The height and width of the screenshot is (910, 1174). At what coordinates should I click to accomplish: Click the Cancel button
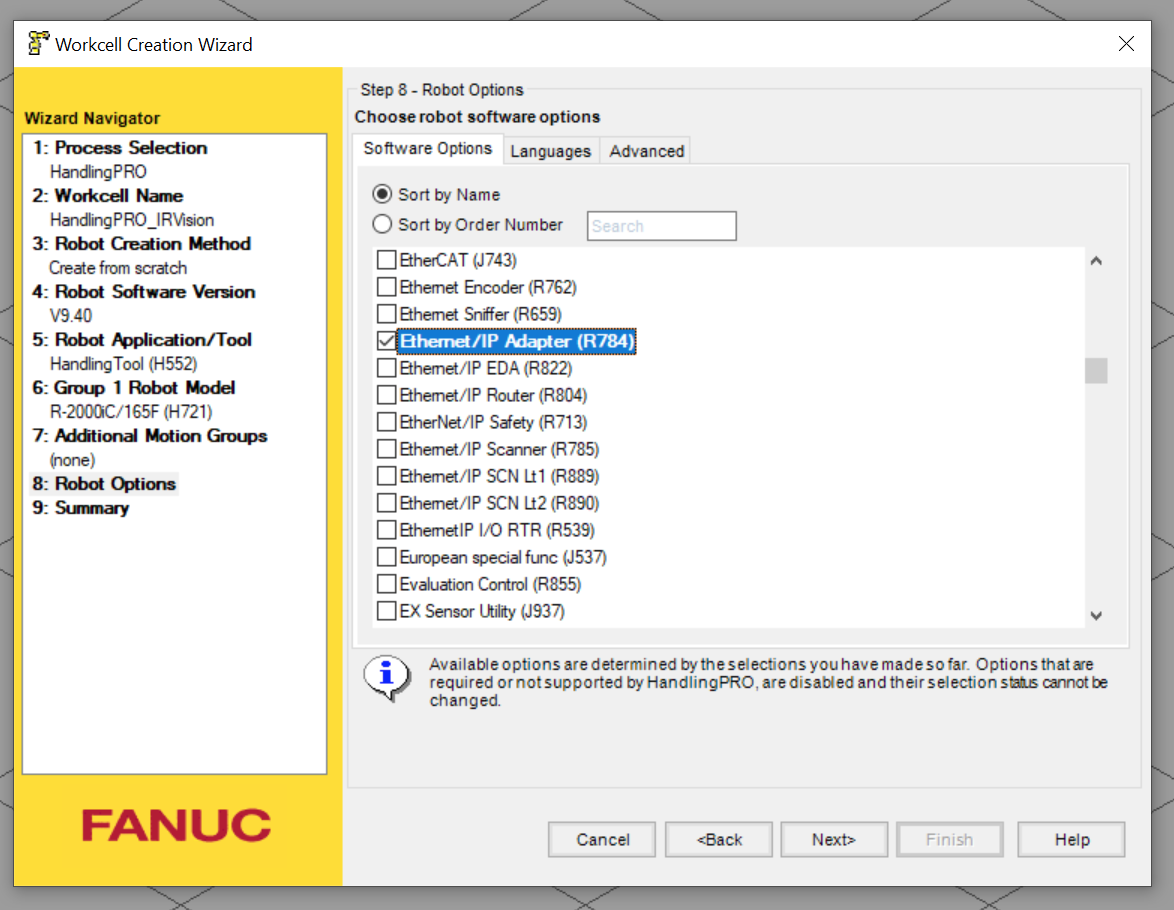[602, 840]
